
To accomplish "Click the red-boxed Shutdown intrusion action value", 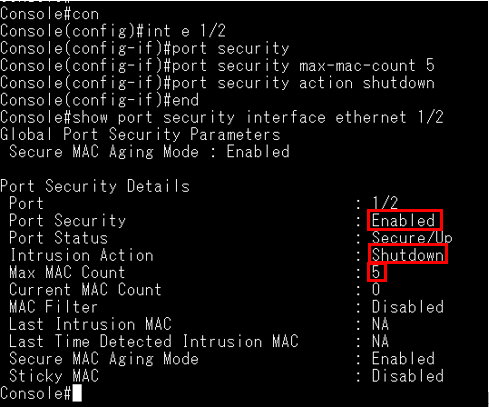I will (x=407, y=254).
